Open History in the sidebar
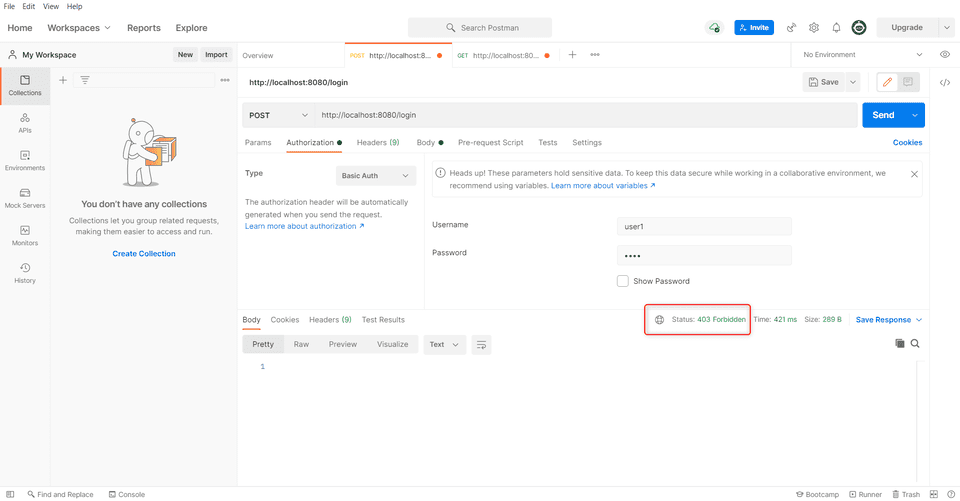The height and width of the screenshot is (501, 960). (x=25, y=272)
